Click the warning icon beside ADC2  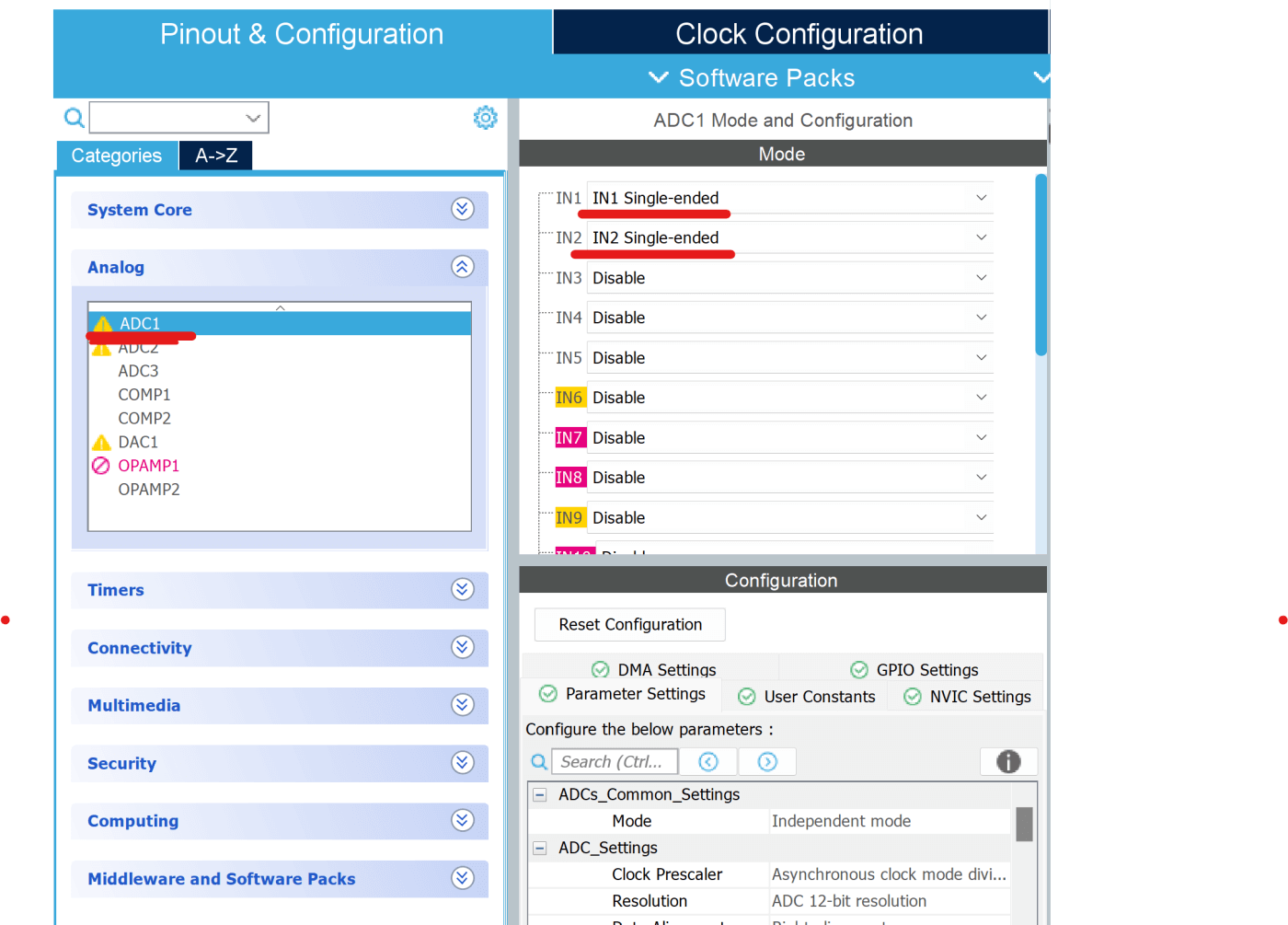(x=102, y=347)
